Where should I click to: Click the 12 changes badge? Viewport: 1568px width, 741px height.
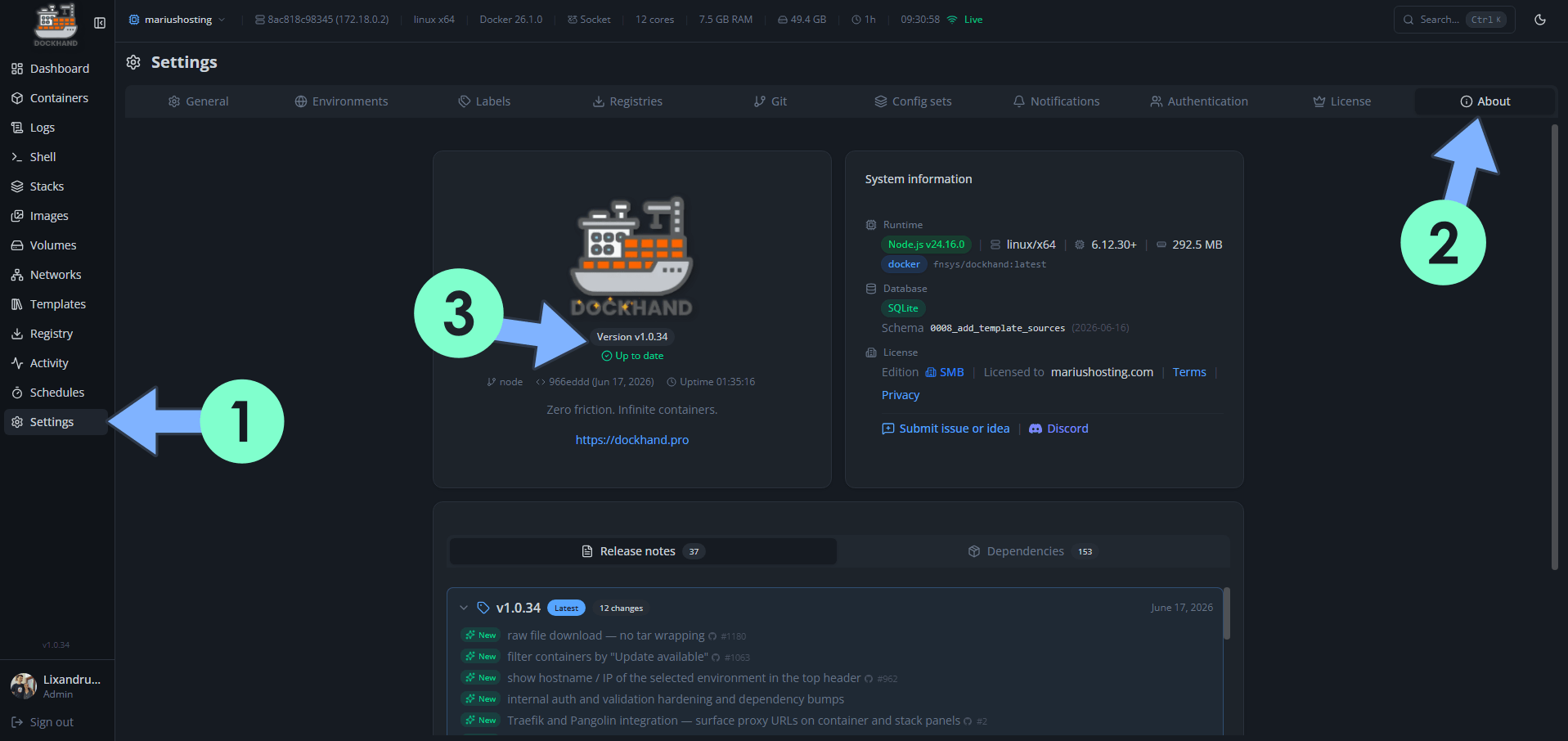(x=621, y=609)
